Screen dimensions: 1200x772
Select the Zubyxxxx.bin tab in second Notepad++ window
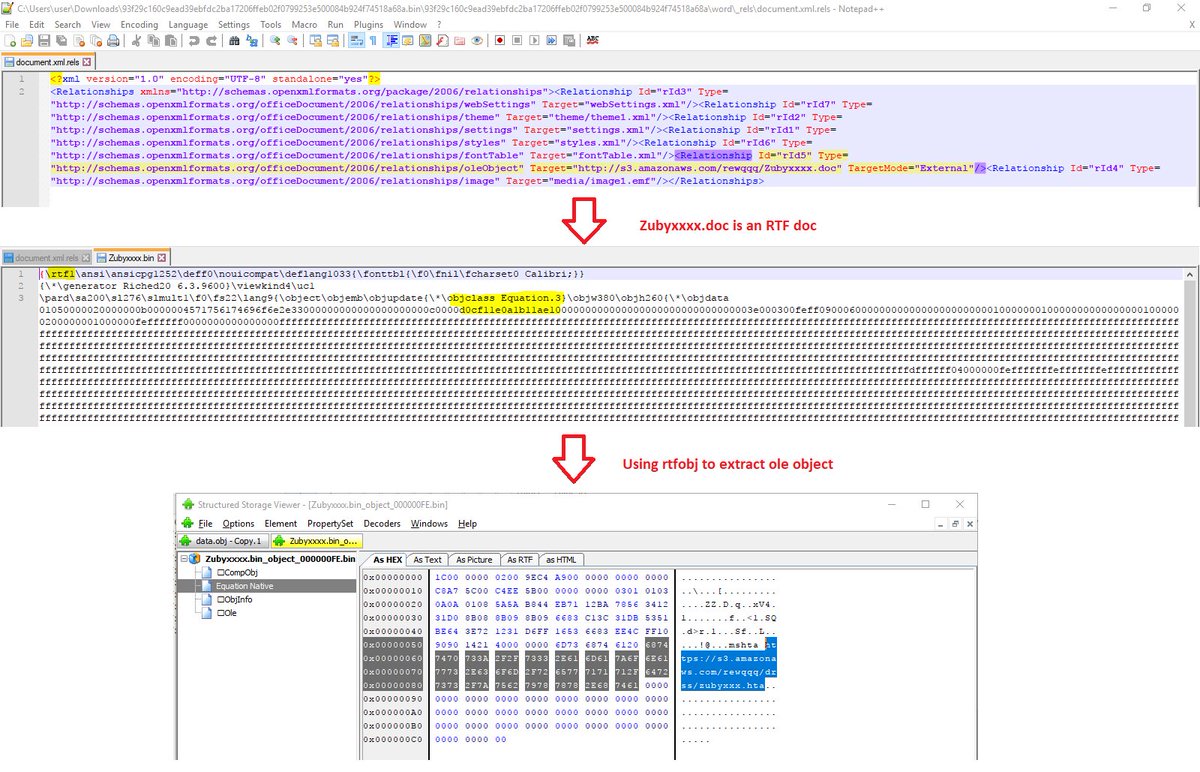131,258
